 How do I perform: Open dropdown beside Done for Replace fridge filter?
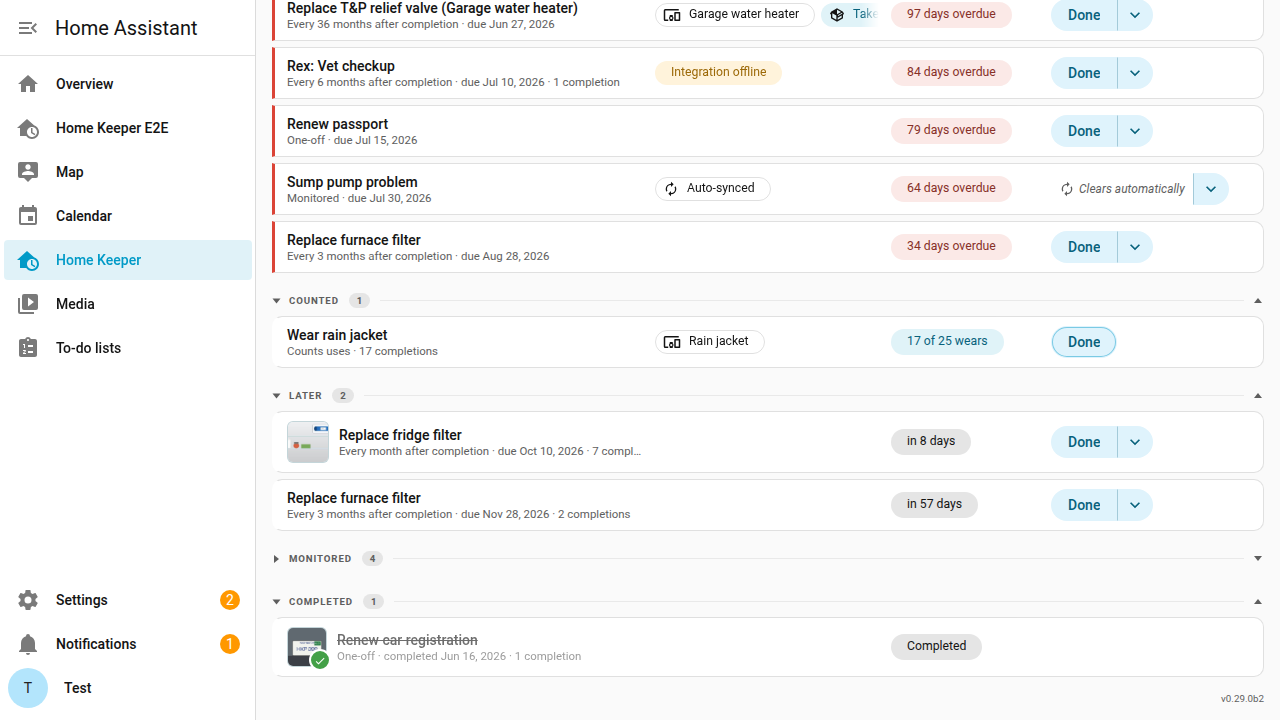pyautogui.click(x=1135, y=442)
